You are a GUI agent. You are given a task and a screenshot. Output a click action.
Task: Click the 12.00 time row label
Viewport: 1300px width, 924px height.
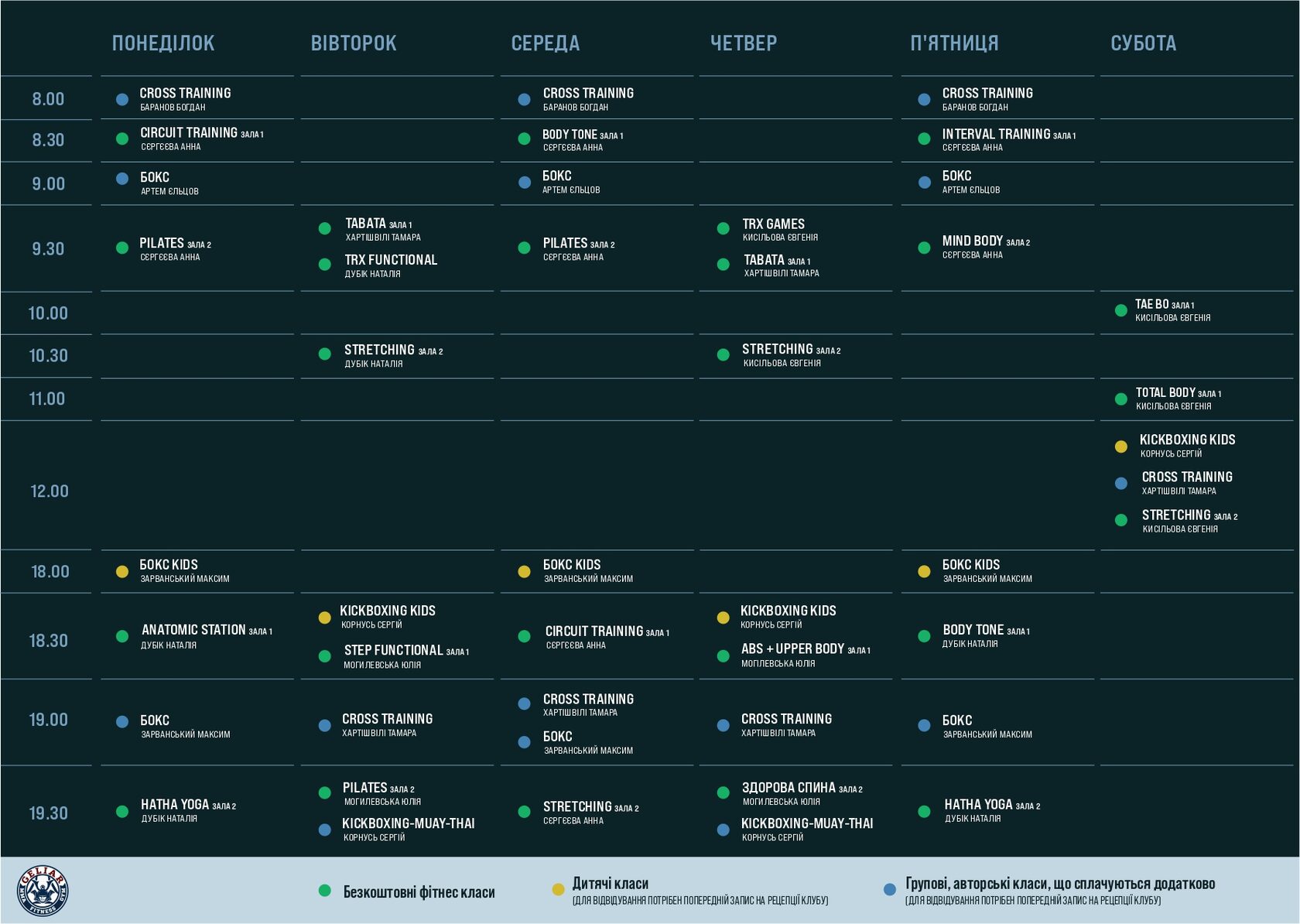click(49, 491)
